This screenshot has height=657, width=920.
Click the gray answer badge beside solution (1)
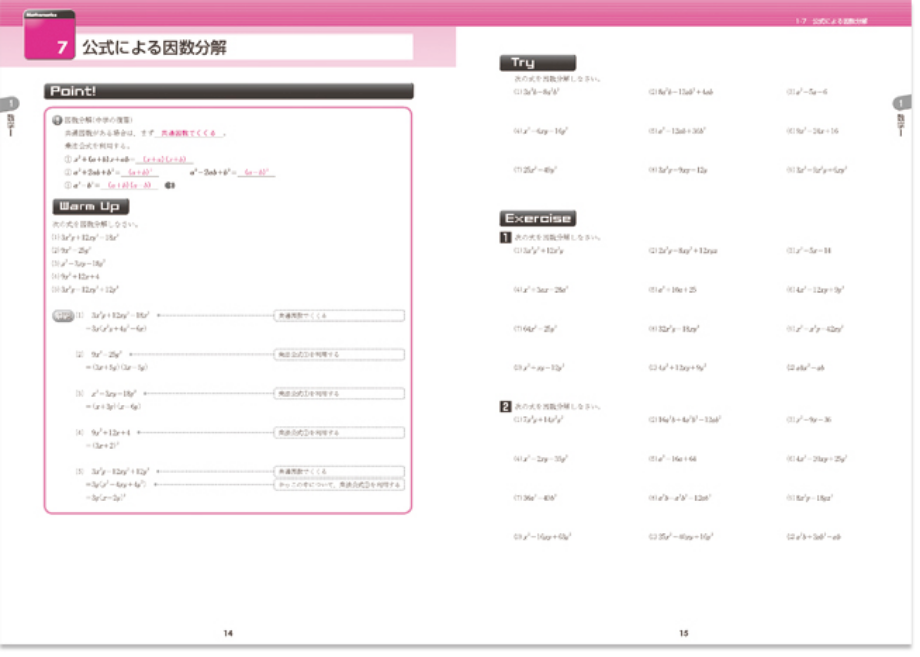click(62, 315)
